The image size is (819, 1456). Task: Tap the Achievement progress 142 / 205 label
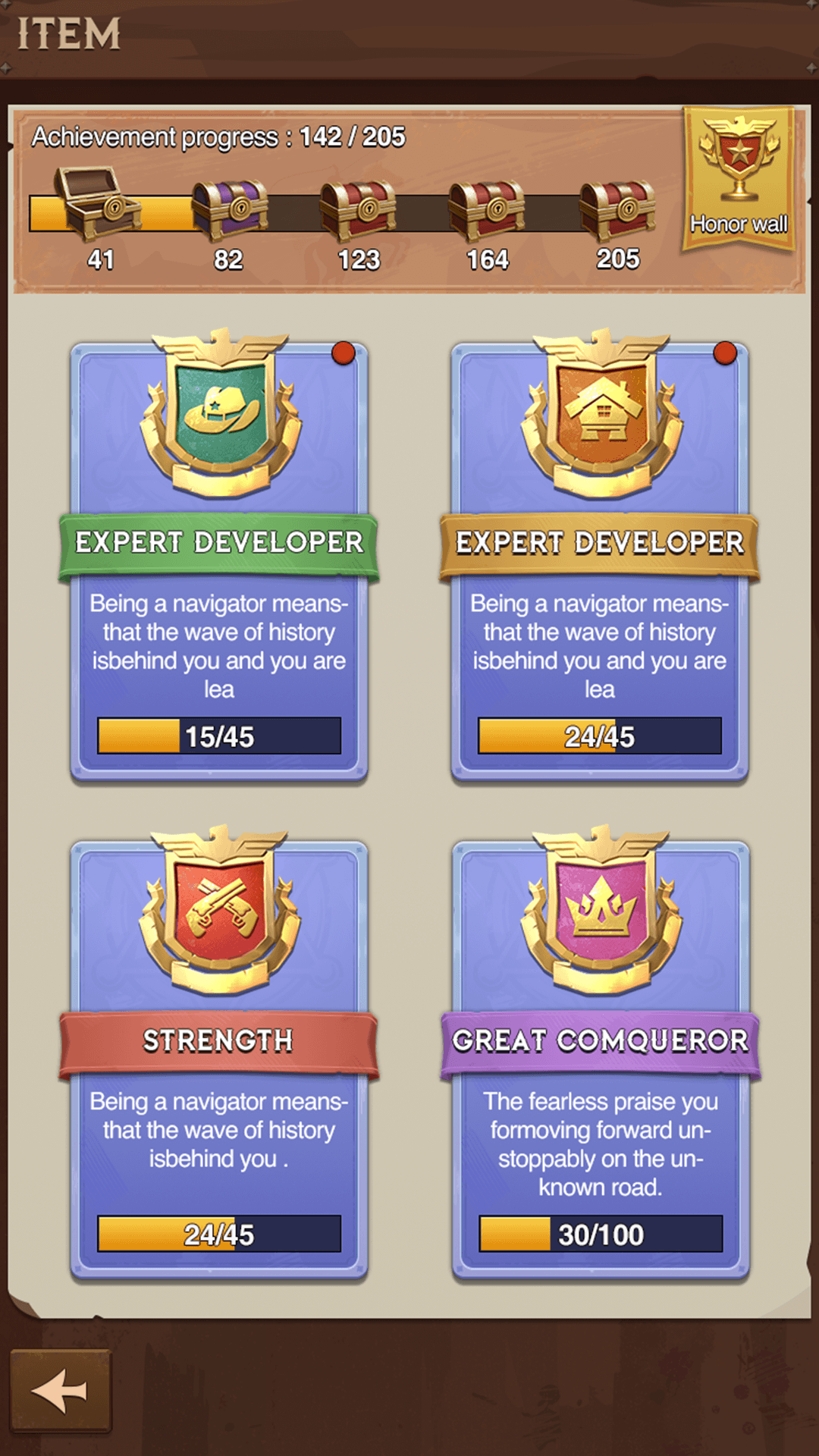coord(218,137)
